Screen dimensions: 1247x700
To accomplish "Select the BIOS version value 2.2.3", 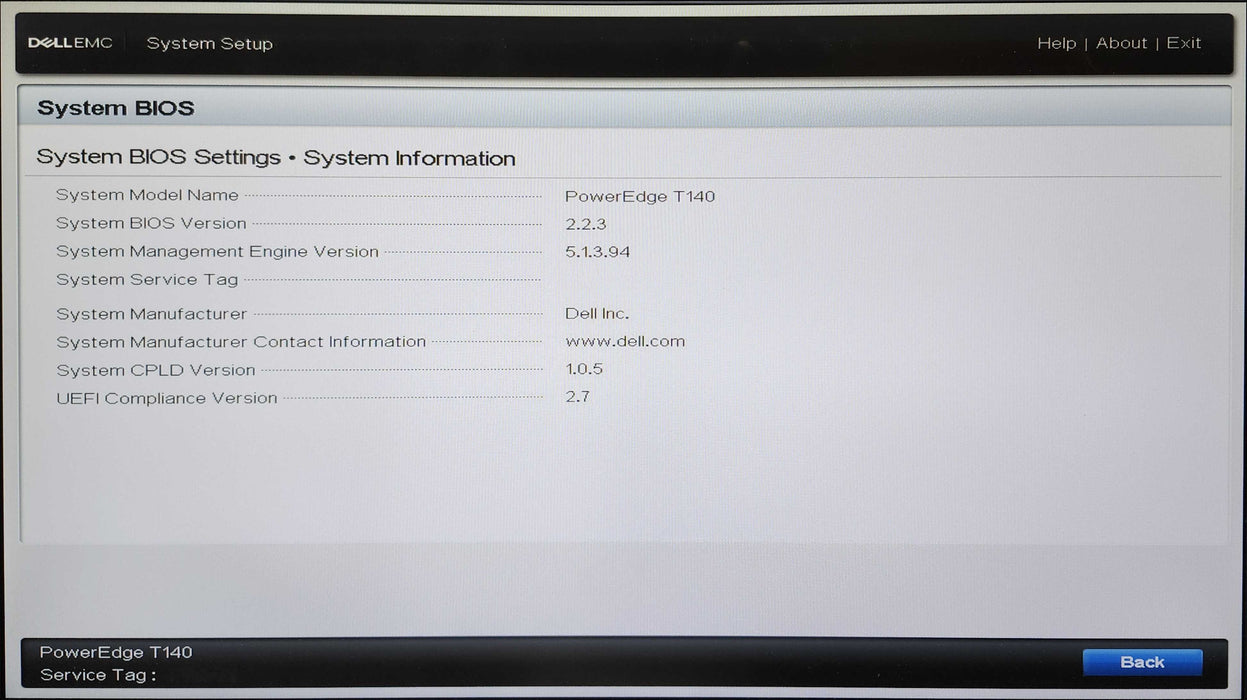I will (586, 224).
